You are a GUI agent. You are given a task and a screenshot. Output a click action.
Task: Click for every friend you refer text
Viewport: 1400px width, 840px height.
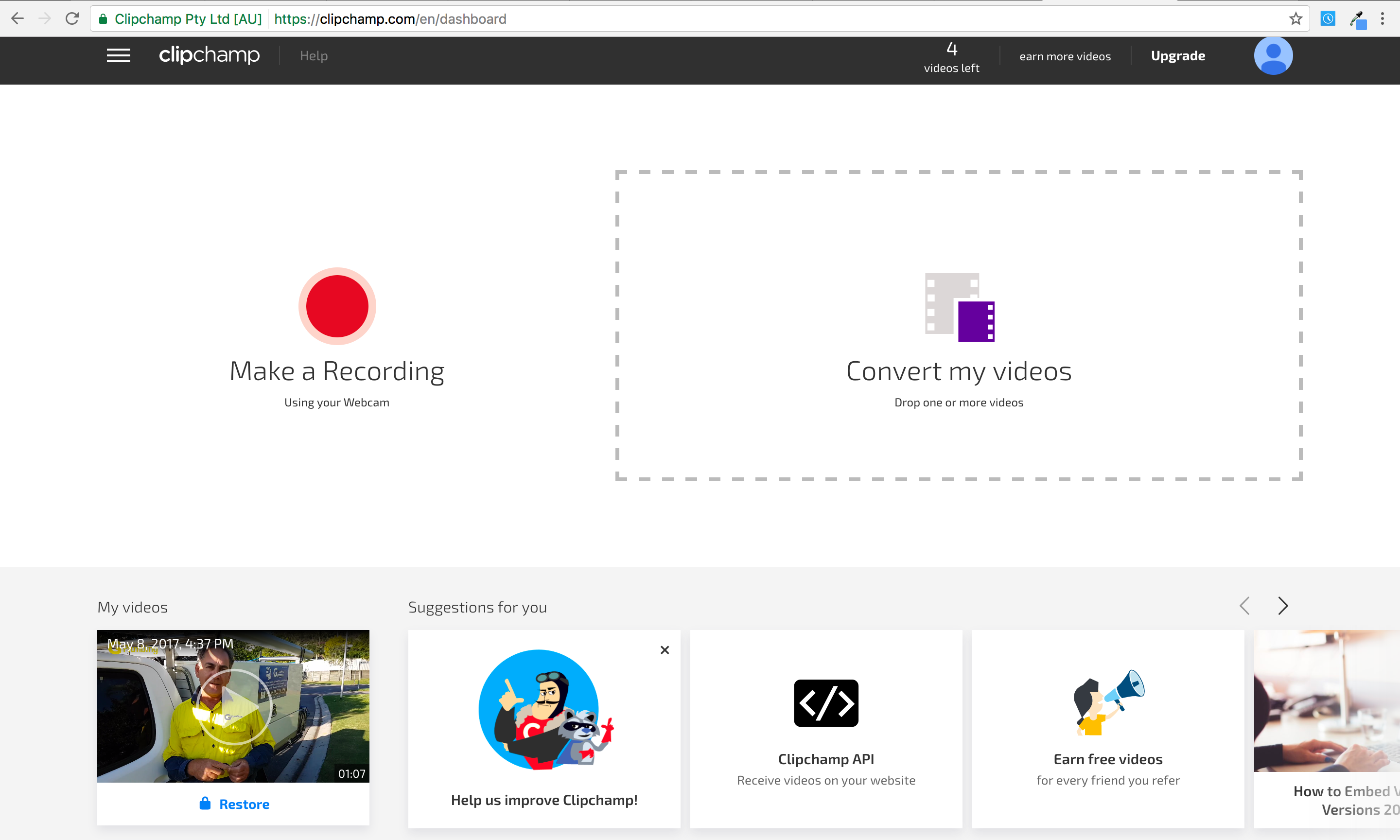[1108, 781]
